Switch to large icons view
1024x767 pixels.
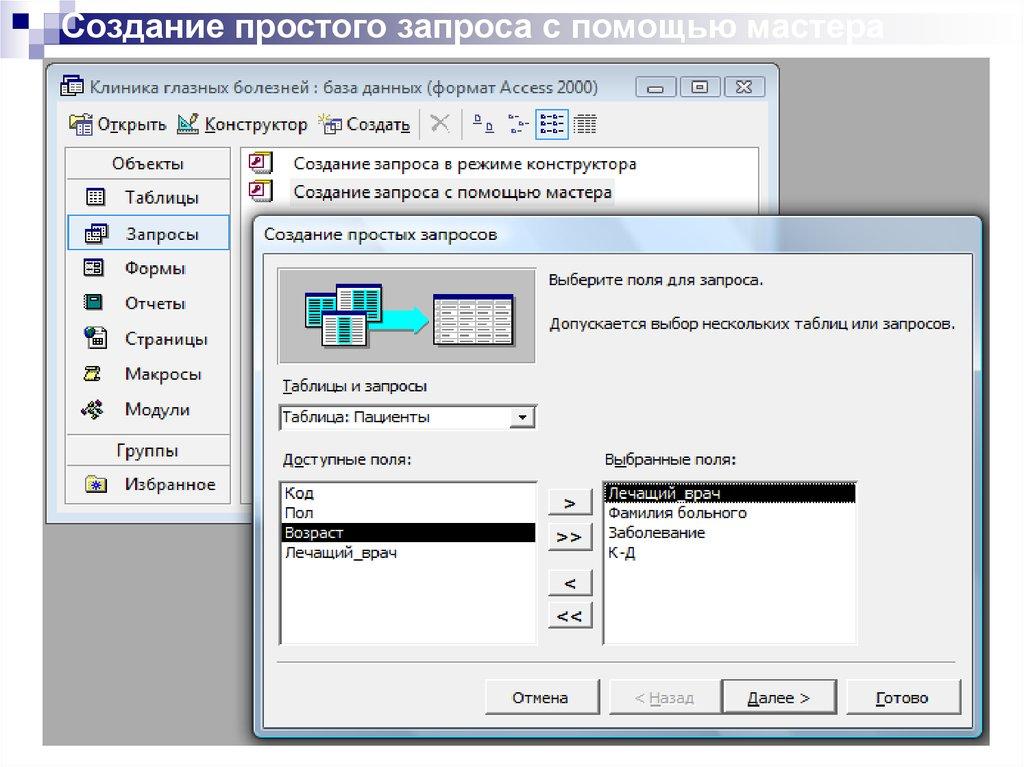(484, 124)
